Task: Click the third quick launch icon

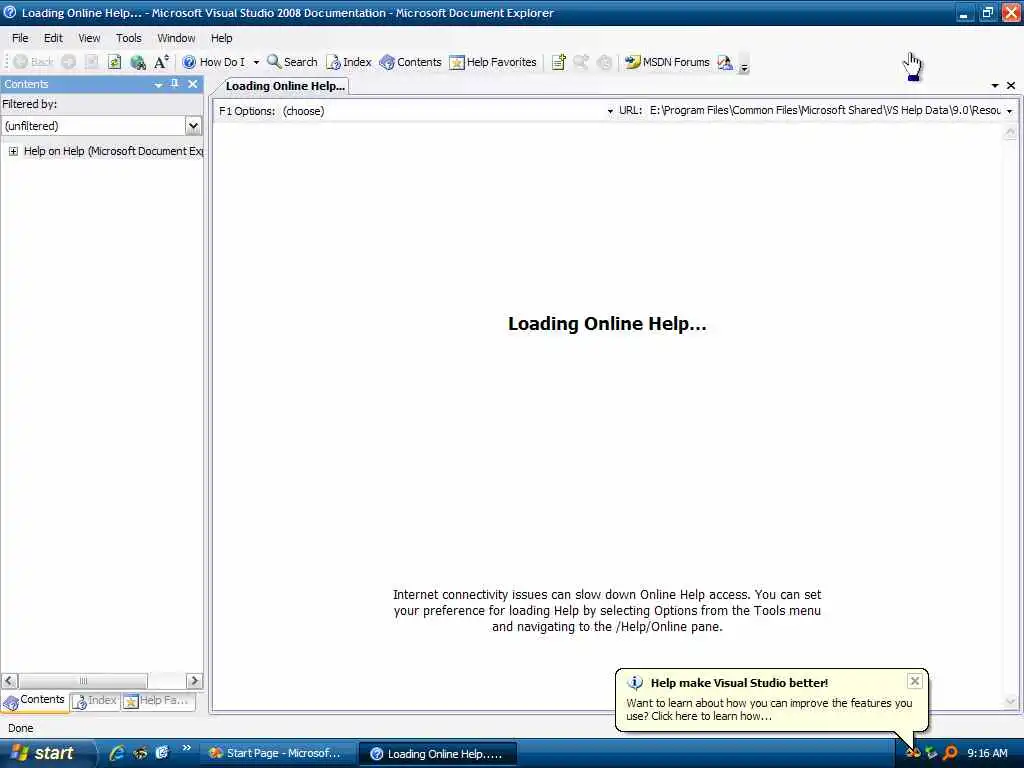Action: [162, 753]
